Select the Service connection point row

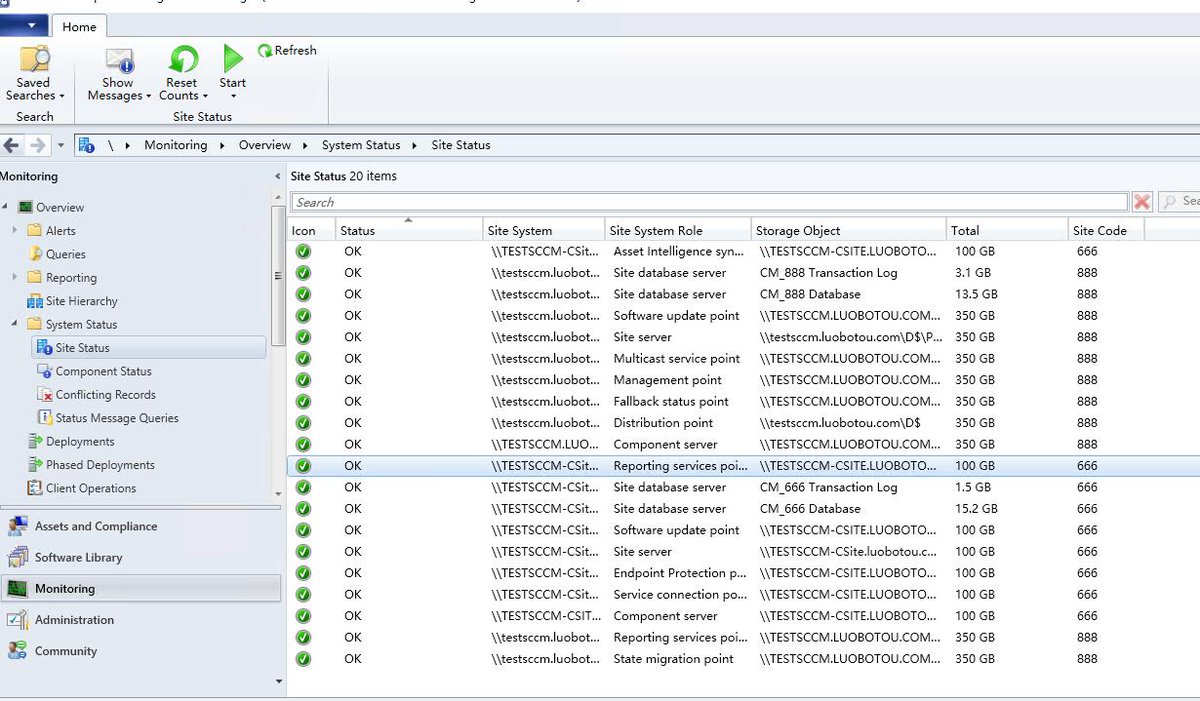point(743,595)
